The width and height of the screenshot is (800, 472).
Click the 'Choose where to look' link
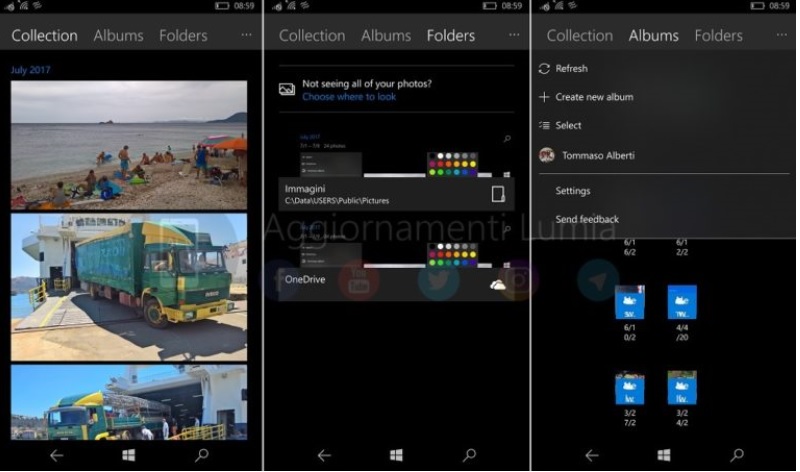coord(349,97)
